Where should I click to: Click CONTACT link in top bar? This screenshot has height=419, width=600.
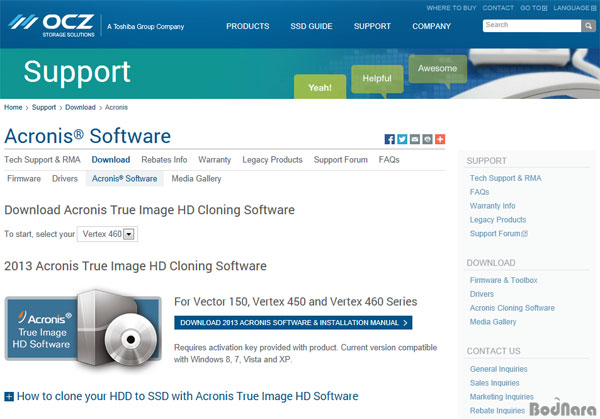(498, 8)
